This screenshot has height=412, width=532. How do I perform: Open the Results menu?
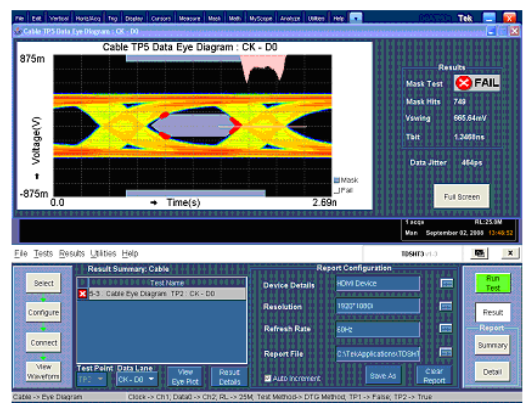click(x=71, y=253)
